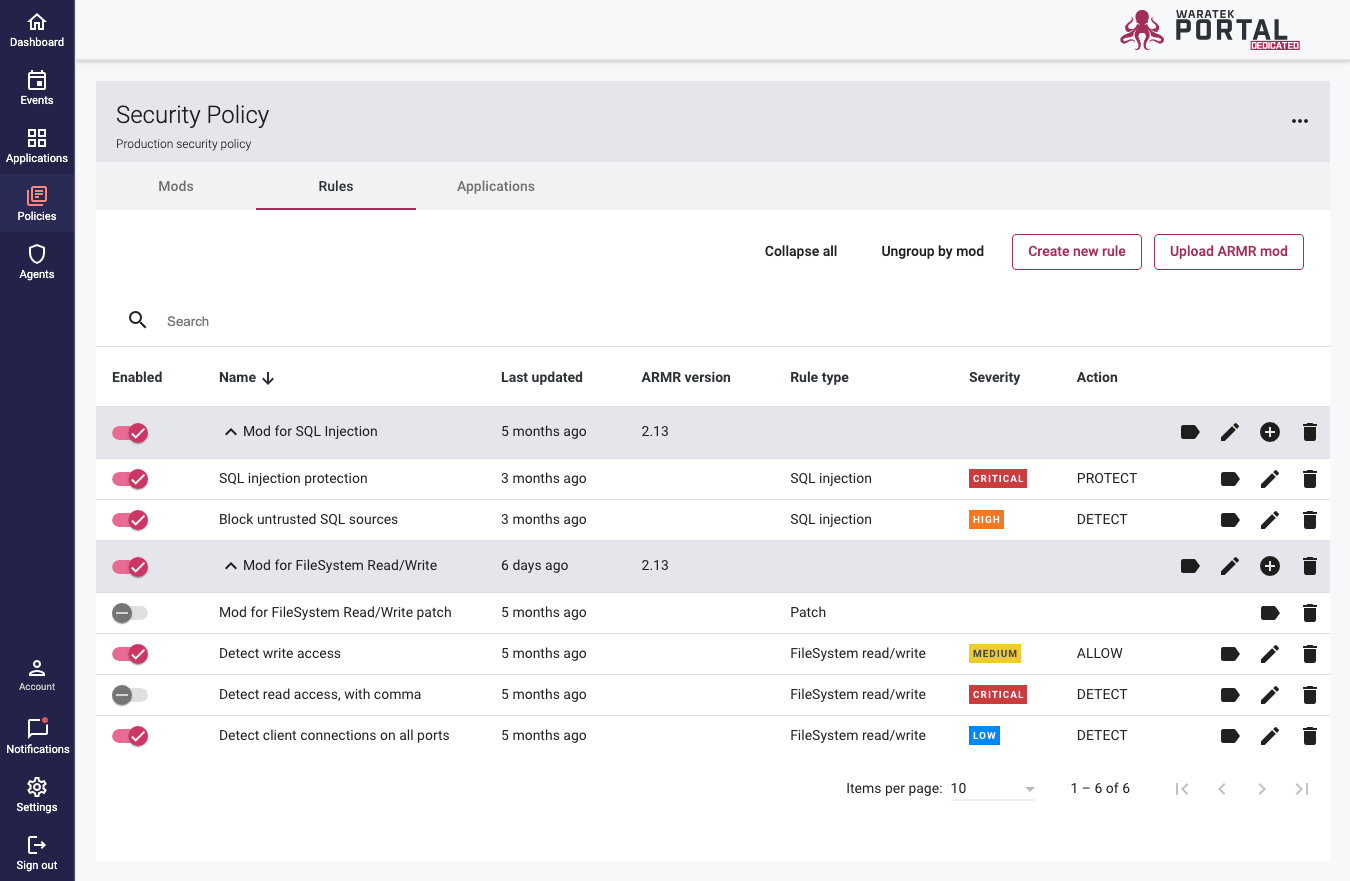Click the HIGH severity badge
This screenshot has height=881, width=1350.
click(986, 520)
